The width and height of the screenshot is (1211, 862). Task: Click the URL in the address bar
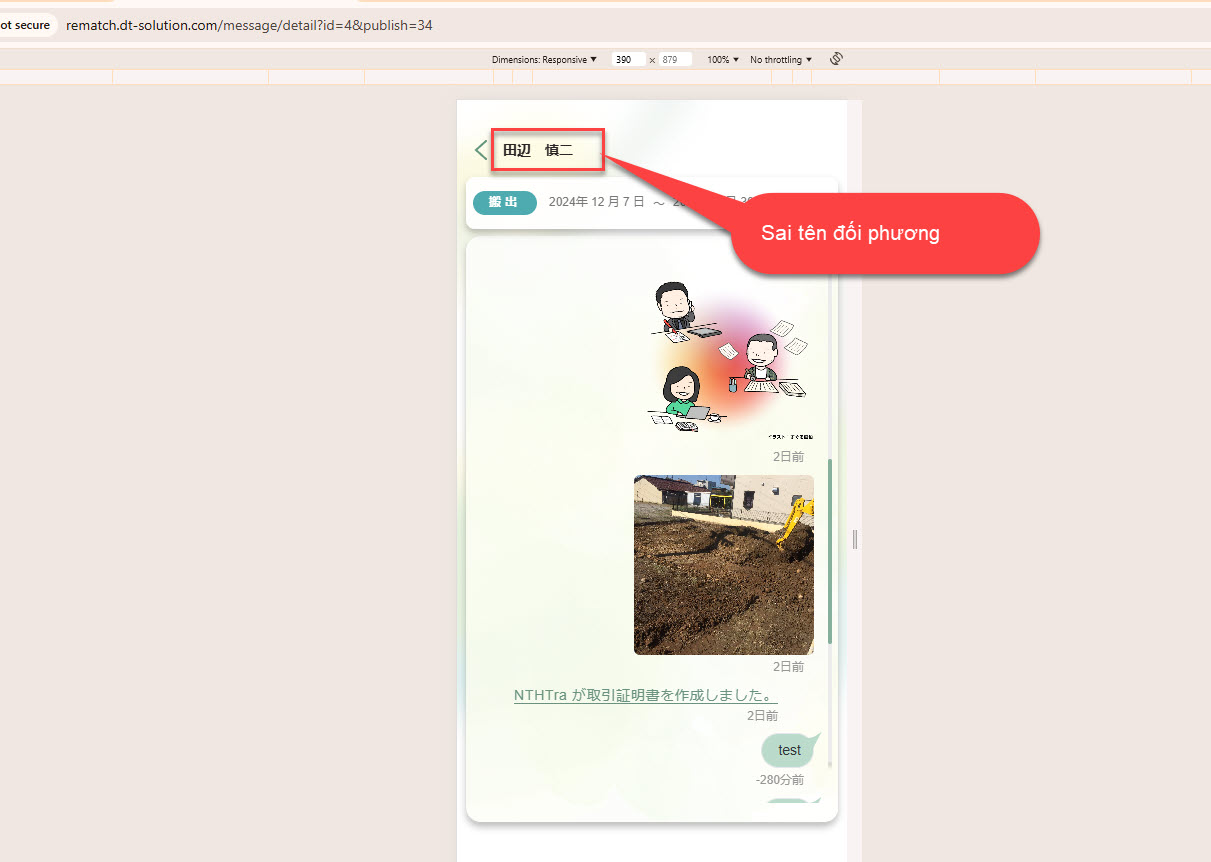pyautogui.click(x=249, y=25)
